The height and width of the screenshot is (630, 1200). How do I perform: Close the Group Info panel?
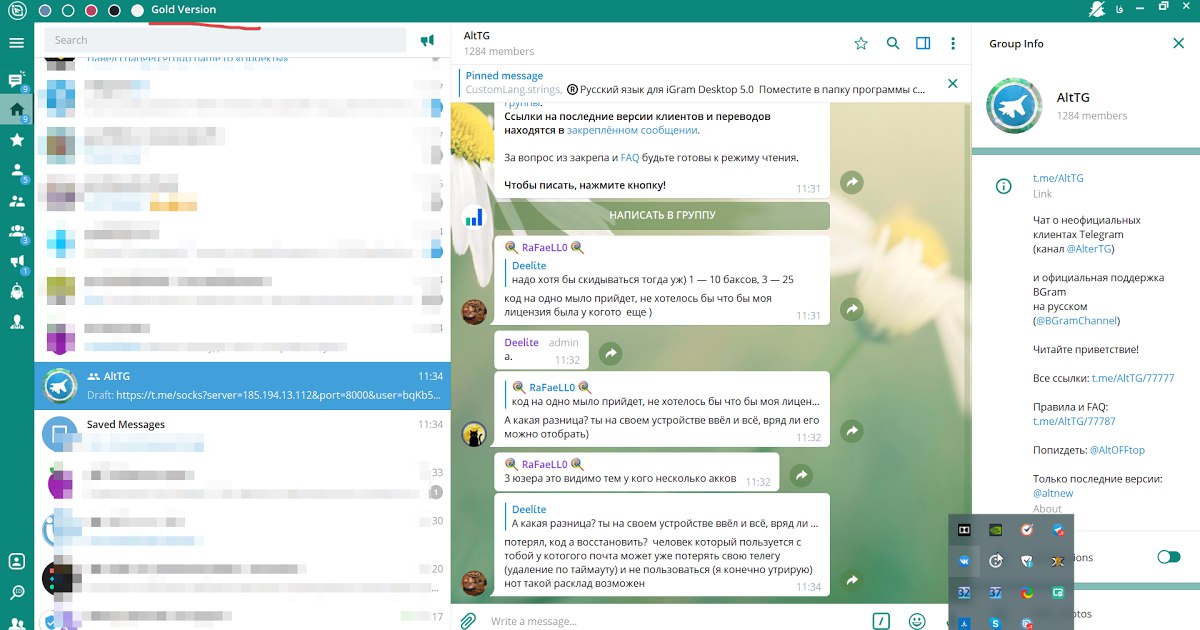click(1178, 43)
